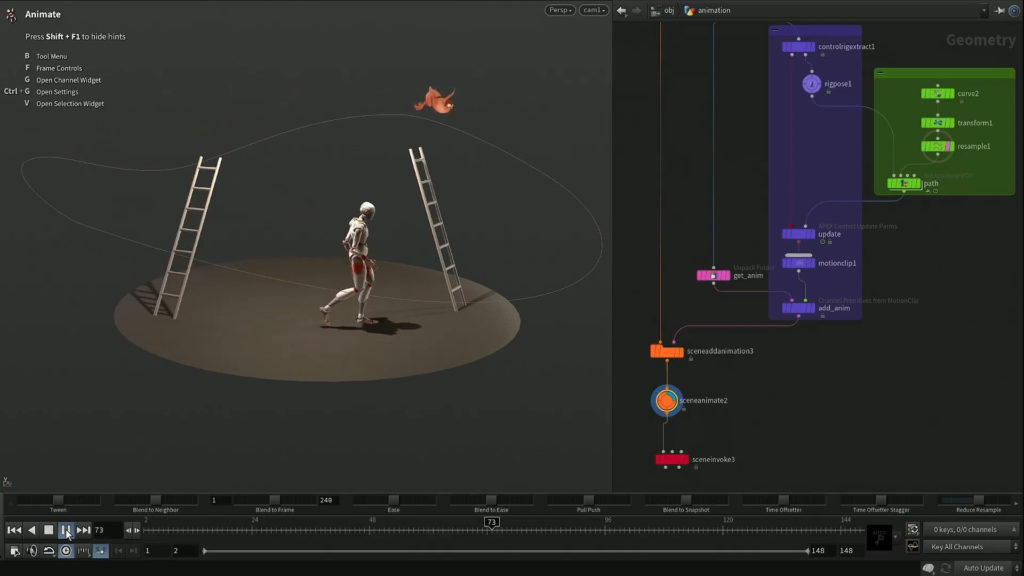Toggle pause on the playback controls
The width and height of the screenshot is (1024, 576).
(x=66, y=530)
